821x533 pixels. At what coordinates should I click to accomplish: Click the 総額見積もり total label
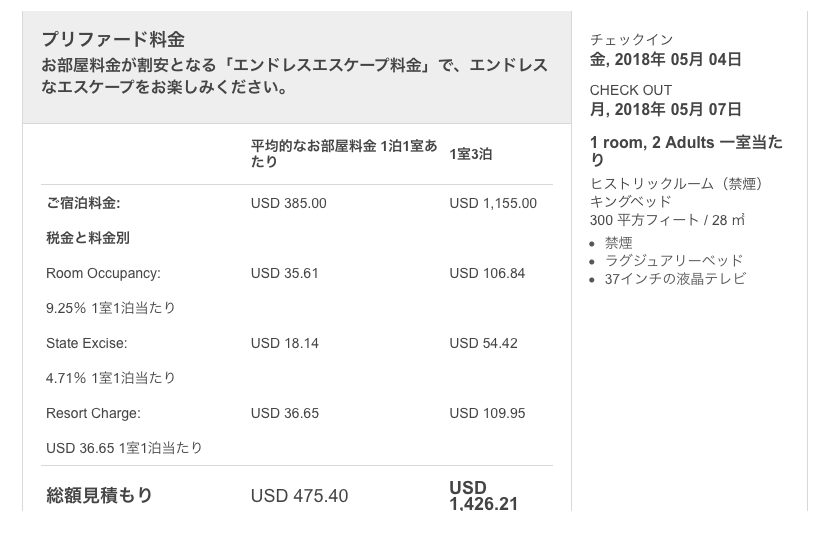99,495
